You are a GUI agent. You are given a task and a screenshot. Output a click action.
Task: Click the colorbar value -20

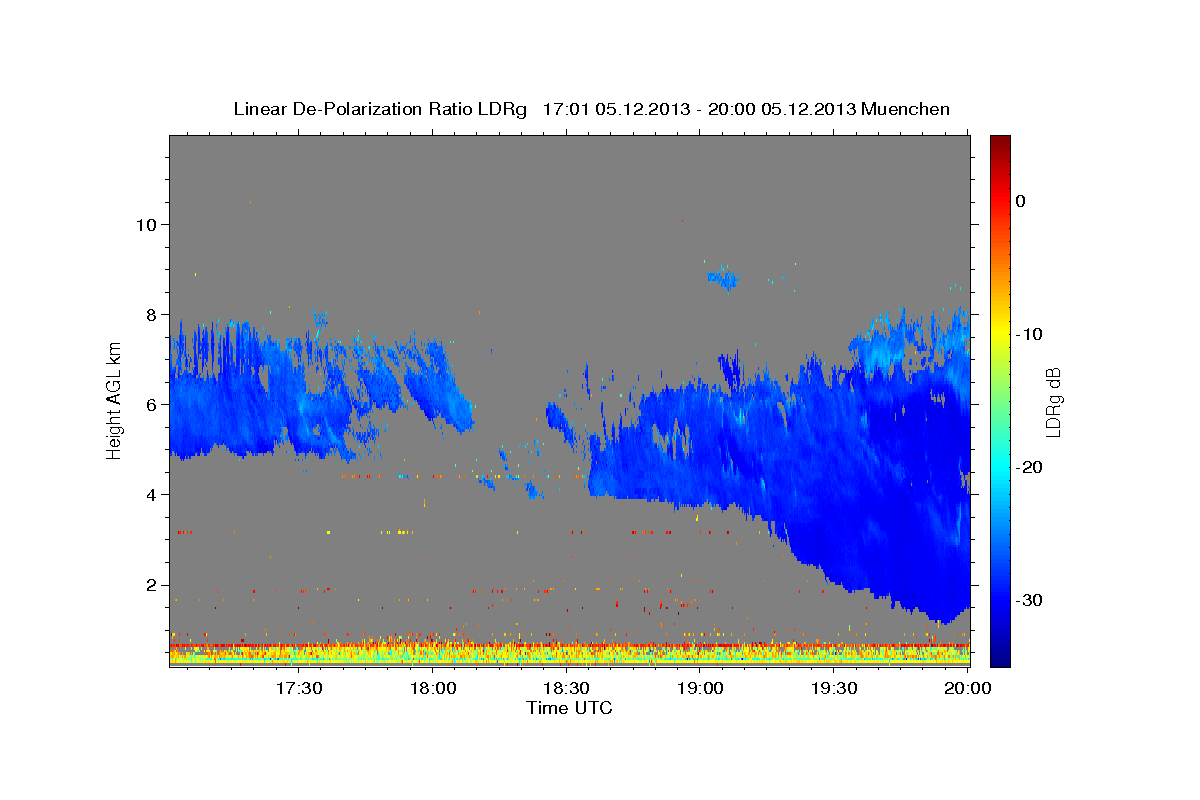click(x=1029, y=467)
